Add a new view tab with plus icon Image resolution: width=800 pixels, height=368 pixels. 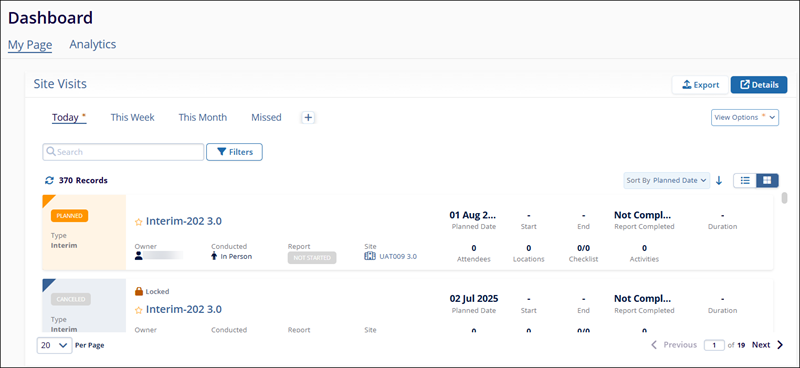(x=308, y=118)
